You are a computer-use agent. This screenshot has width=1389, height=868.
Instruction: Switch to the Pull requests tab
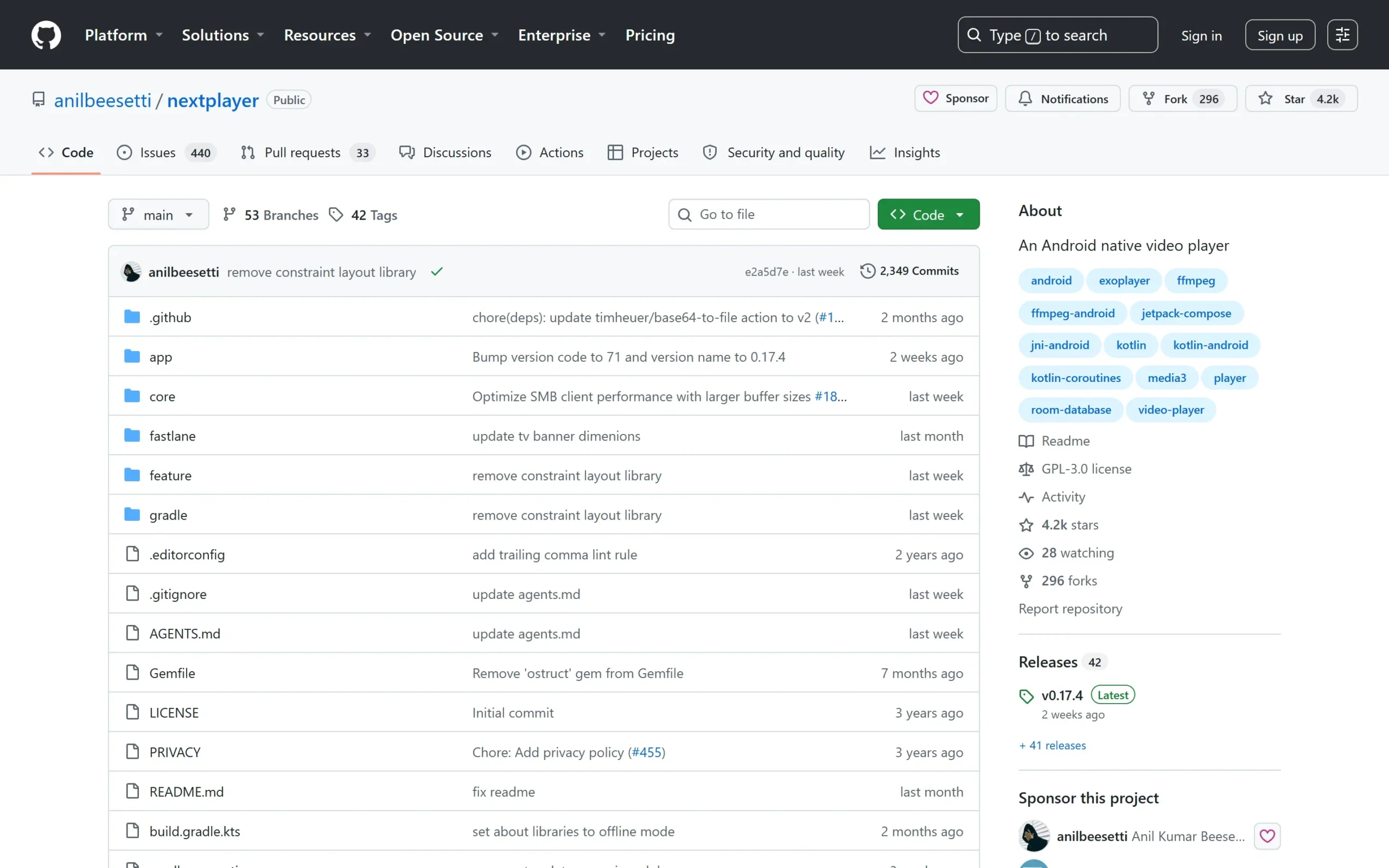pos(308,152)
